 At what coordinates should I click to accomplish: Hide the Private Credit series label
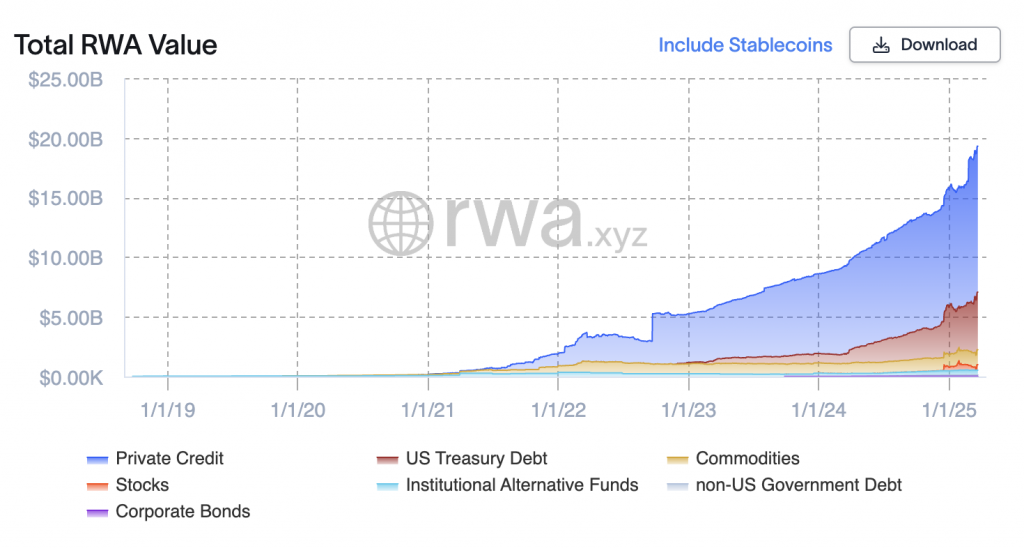coord(170,459)
